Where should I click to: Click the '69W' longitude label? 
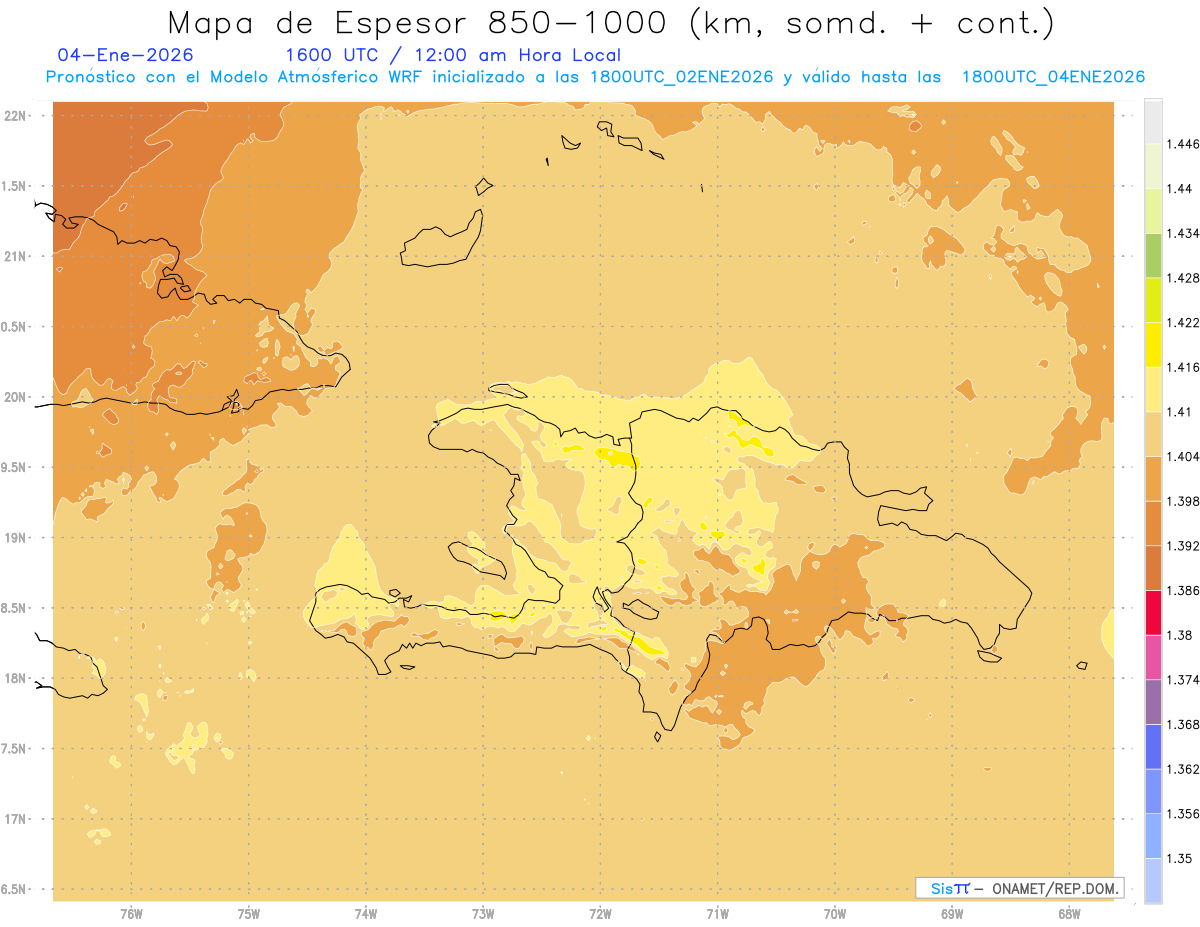952,914
